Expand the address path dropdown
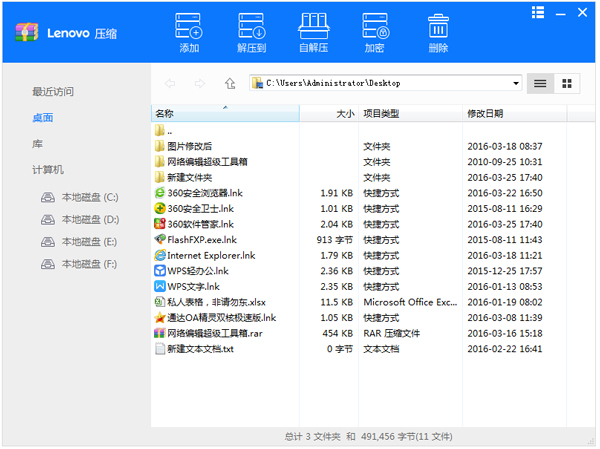The width and height of the screenshot is (600, 449). tap(516, 83)
